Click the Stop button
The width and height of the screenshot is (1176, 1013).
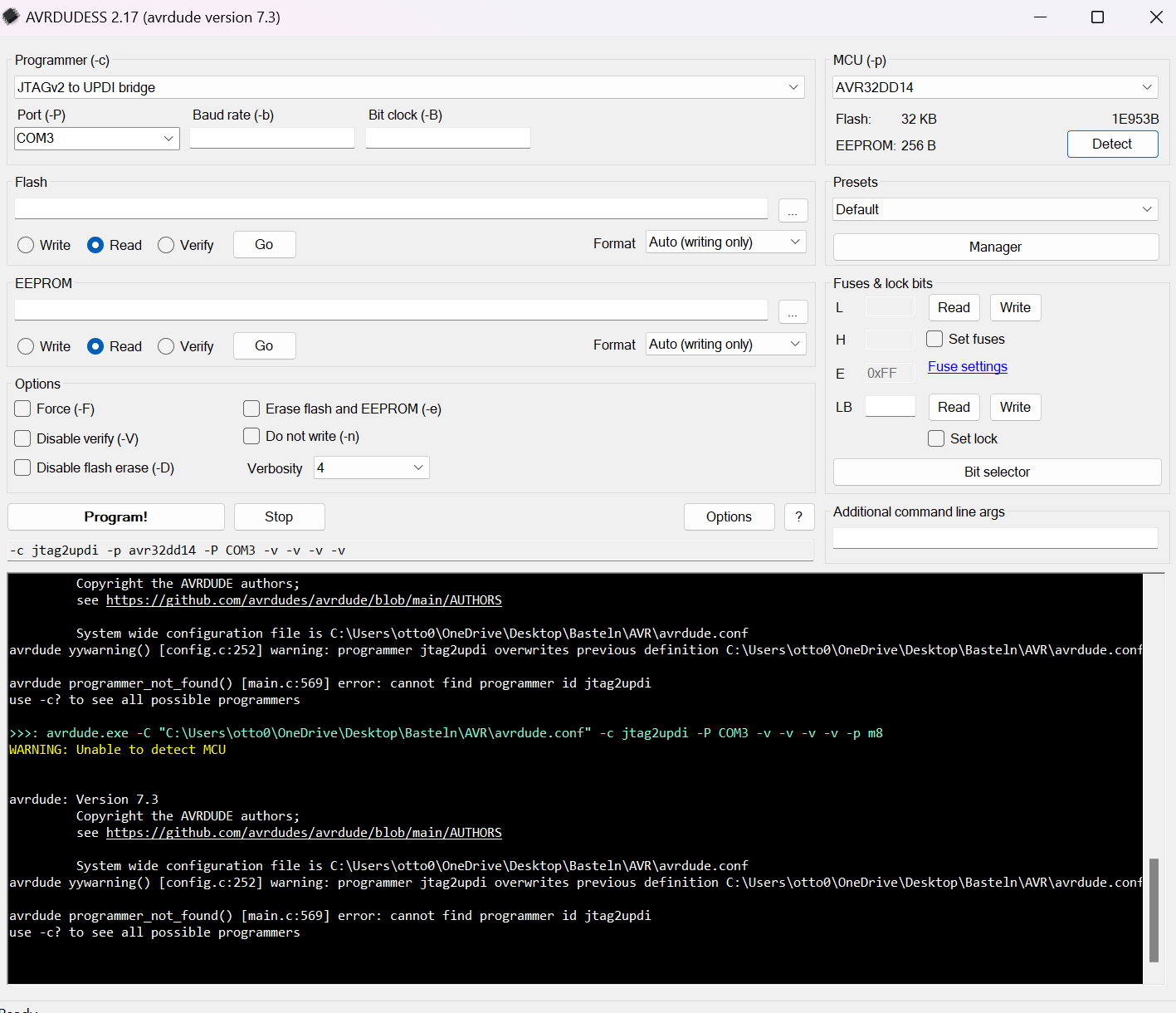(279, 516)
